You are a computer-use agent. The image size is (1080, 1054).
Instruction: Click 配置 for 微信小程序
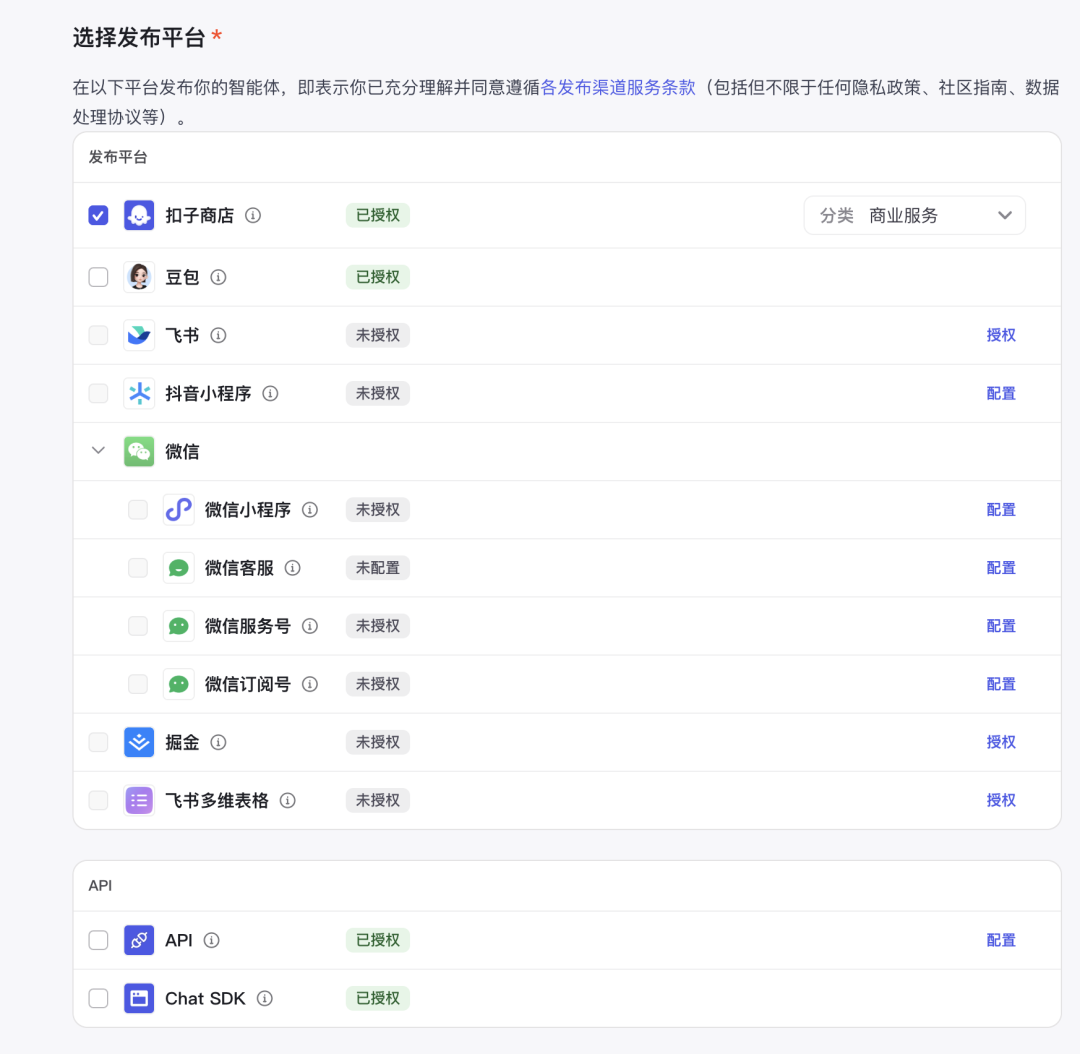tap(1001, 510)
